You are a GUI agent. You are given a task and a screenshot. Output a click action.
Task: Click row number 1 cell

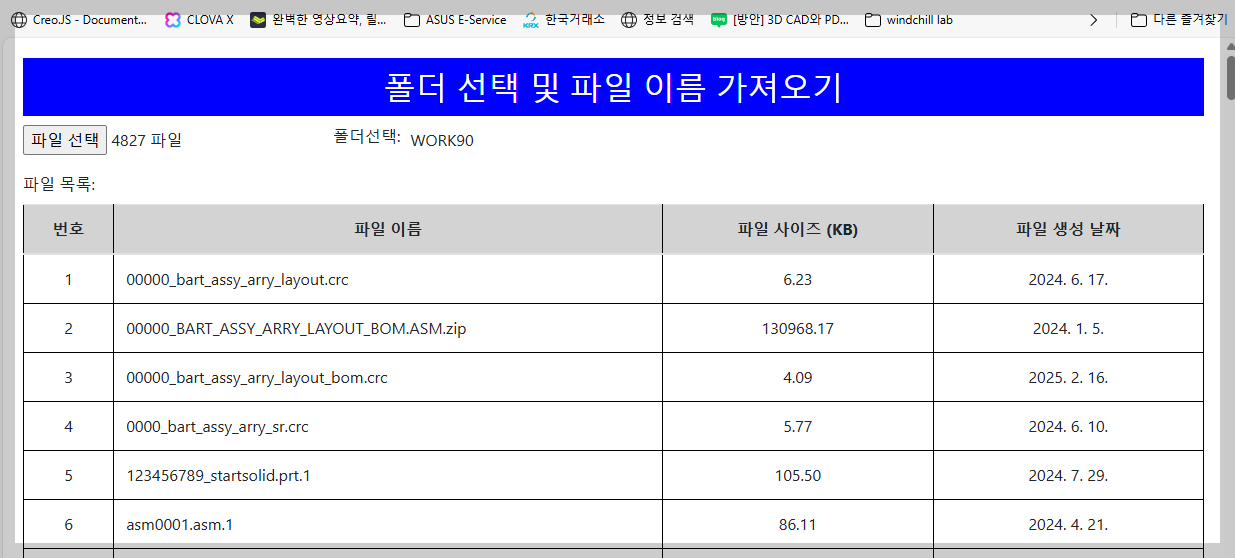click(68, 280)
